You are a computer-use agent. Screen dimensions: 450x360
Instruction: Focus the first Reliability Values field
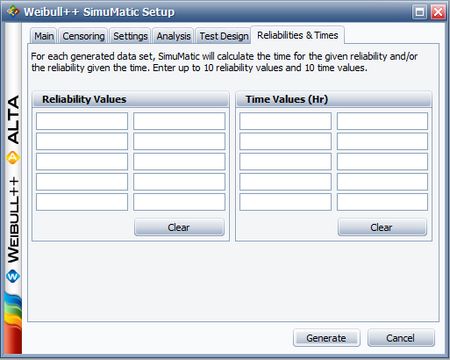coord(82,121)
